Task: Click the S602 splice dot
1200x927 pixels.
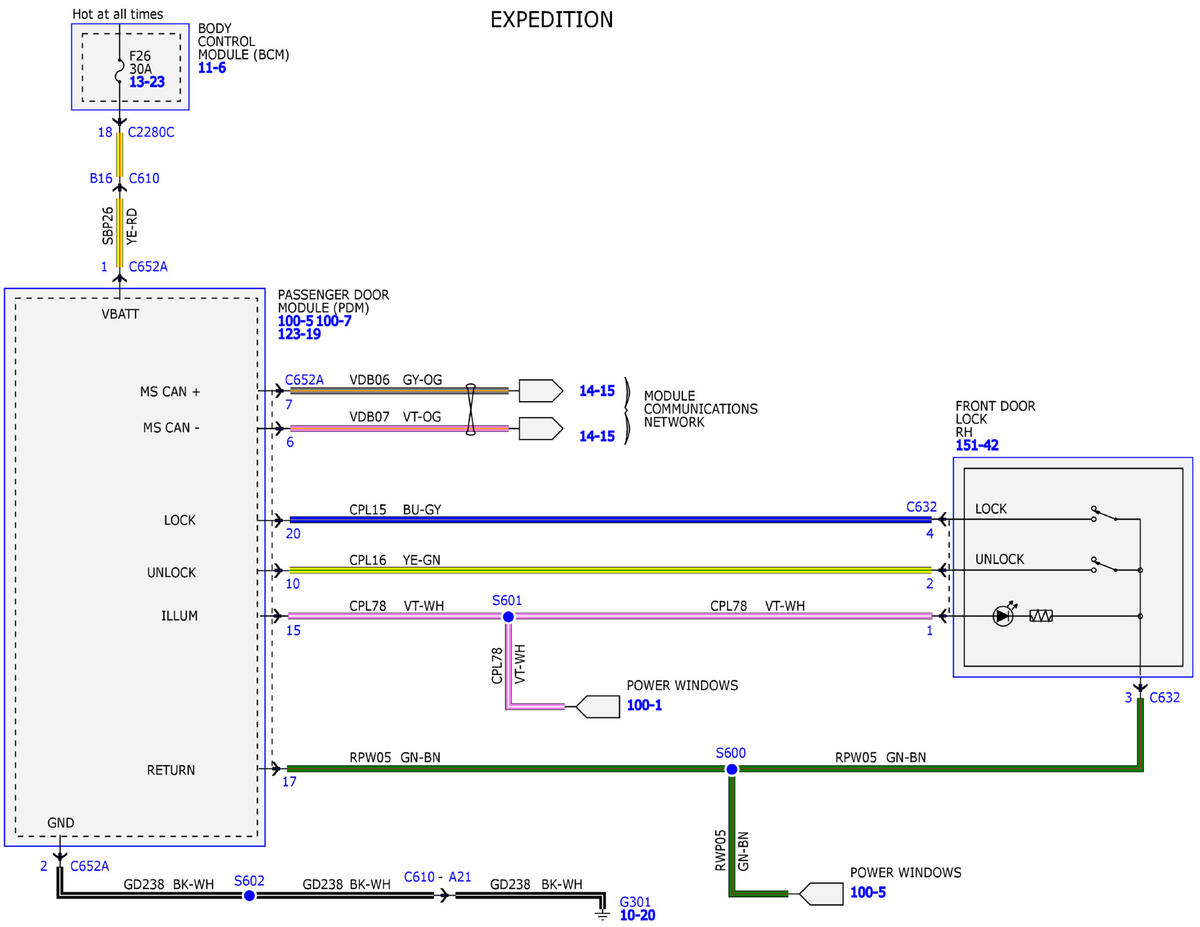Action: coord(249,895)
